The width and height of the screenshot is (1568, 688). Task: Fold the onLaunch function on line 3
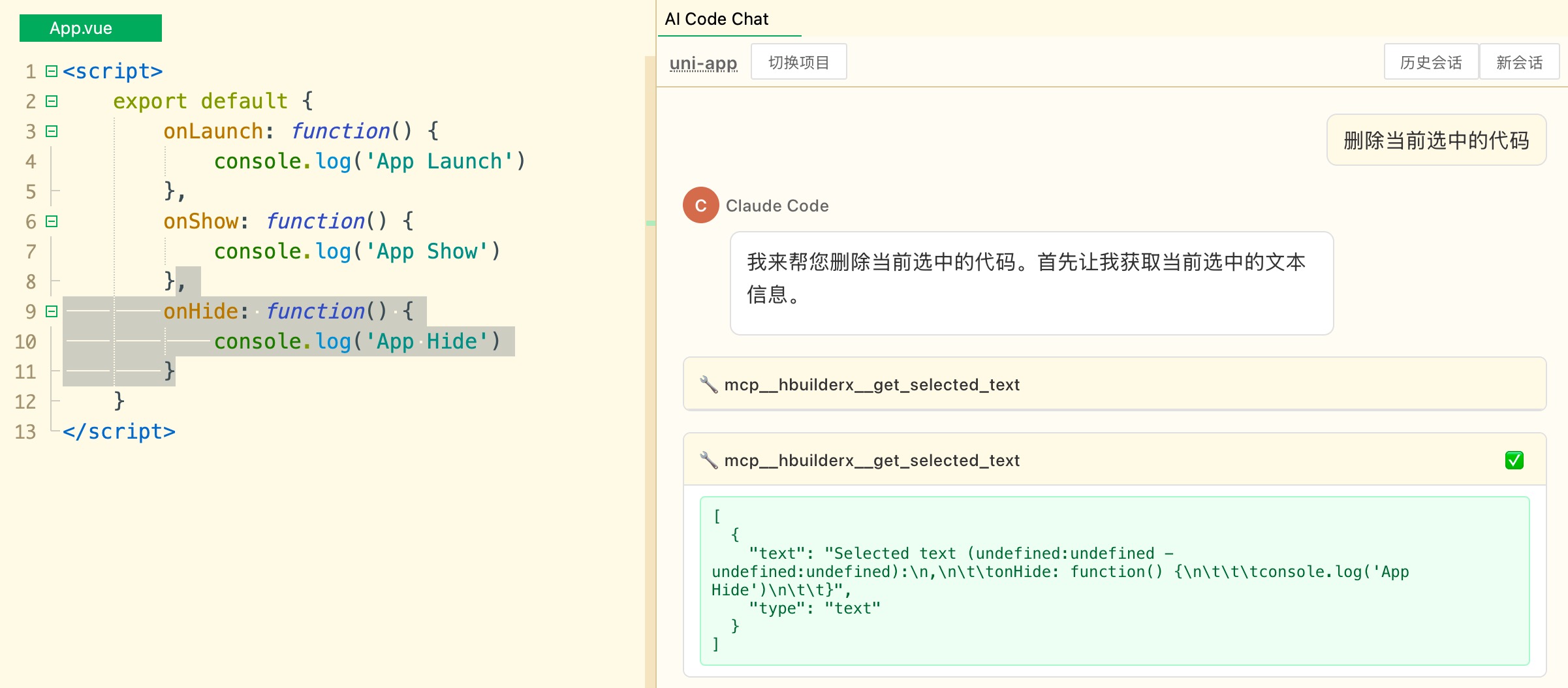coord(52,131)
